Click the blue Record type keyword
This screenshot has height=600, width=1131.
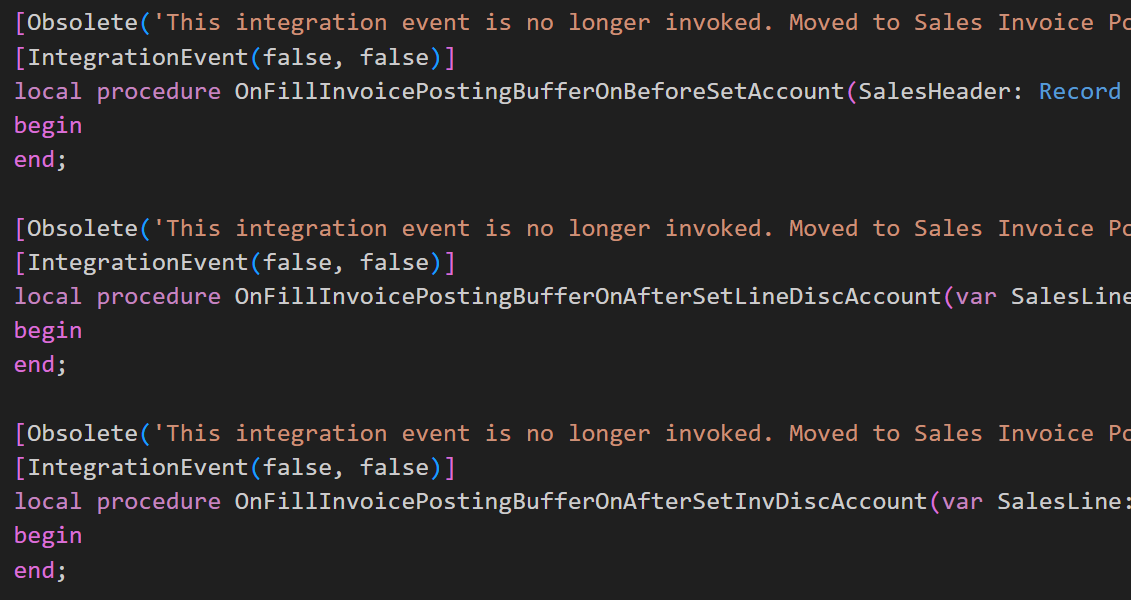pyautogui.click(x=1080, y=91)
